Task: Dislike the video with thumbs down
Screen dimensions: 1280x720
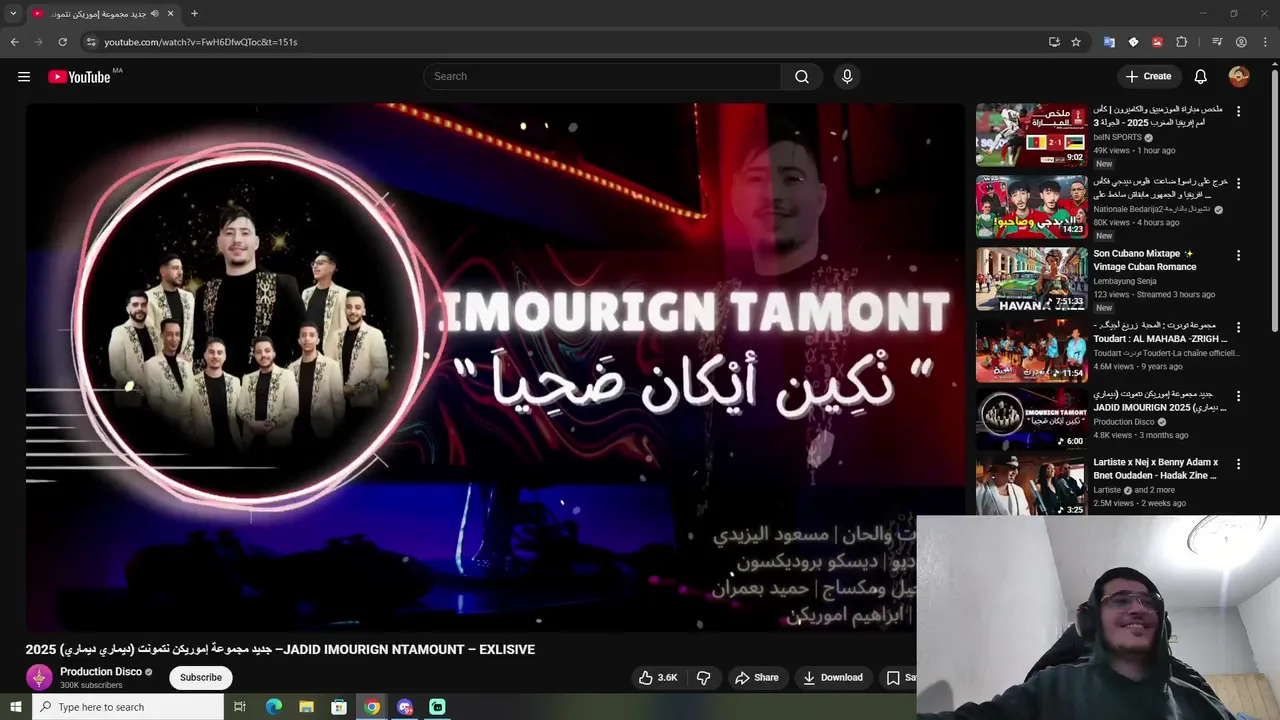Action: pos(704,677)
